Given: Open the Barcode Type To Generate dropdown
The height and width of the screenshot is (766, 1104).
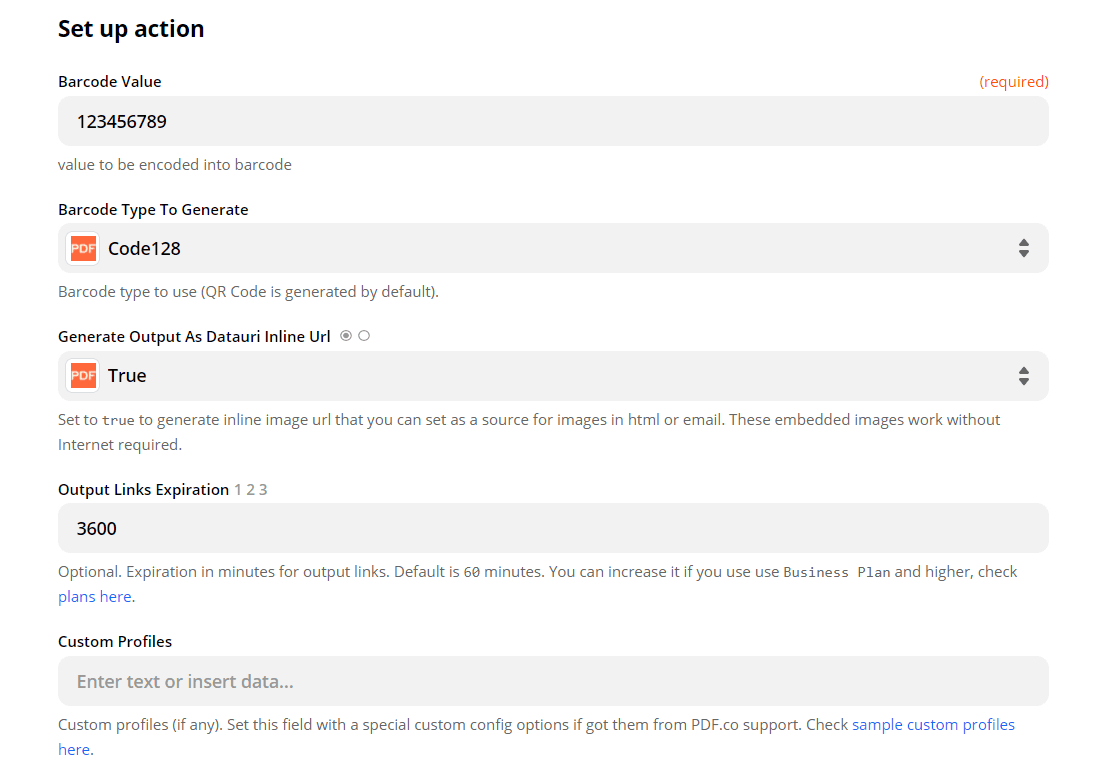Looking at the screenshot, I should tap(553, 248).
